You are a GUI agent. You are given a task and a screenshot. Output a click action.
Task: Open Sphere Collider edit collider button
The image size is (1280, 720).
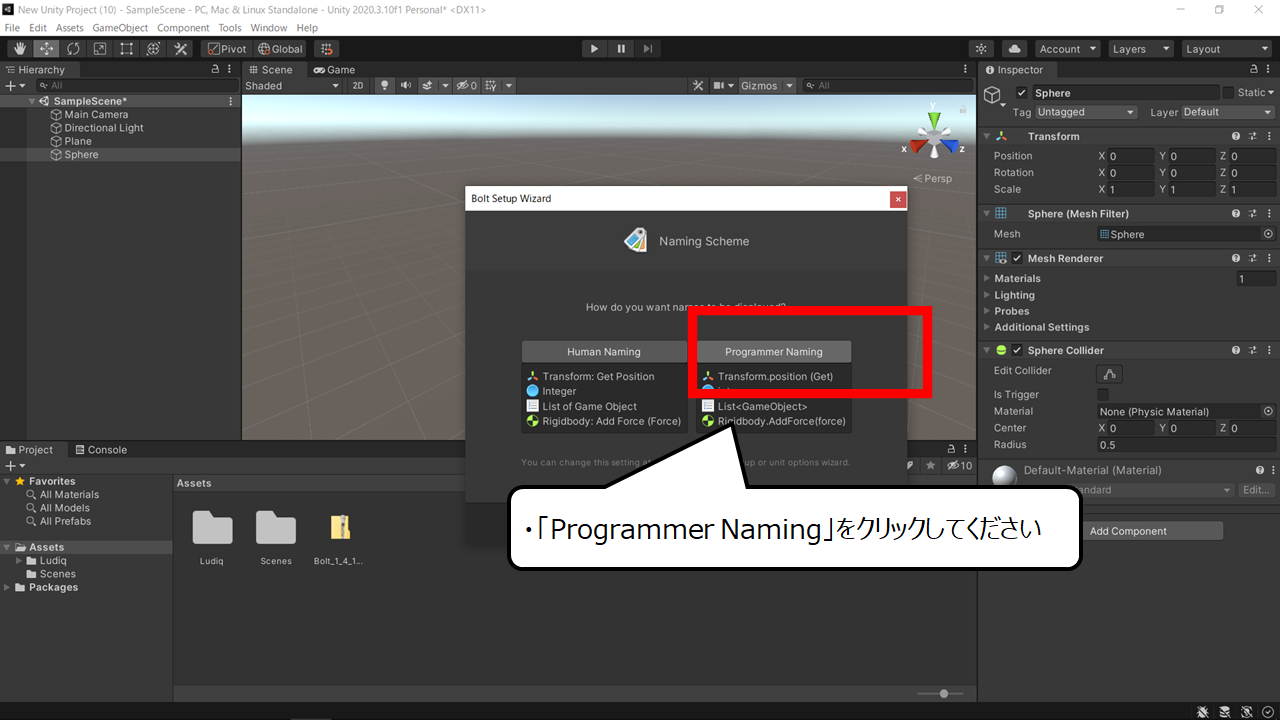click(1110, 374)
